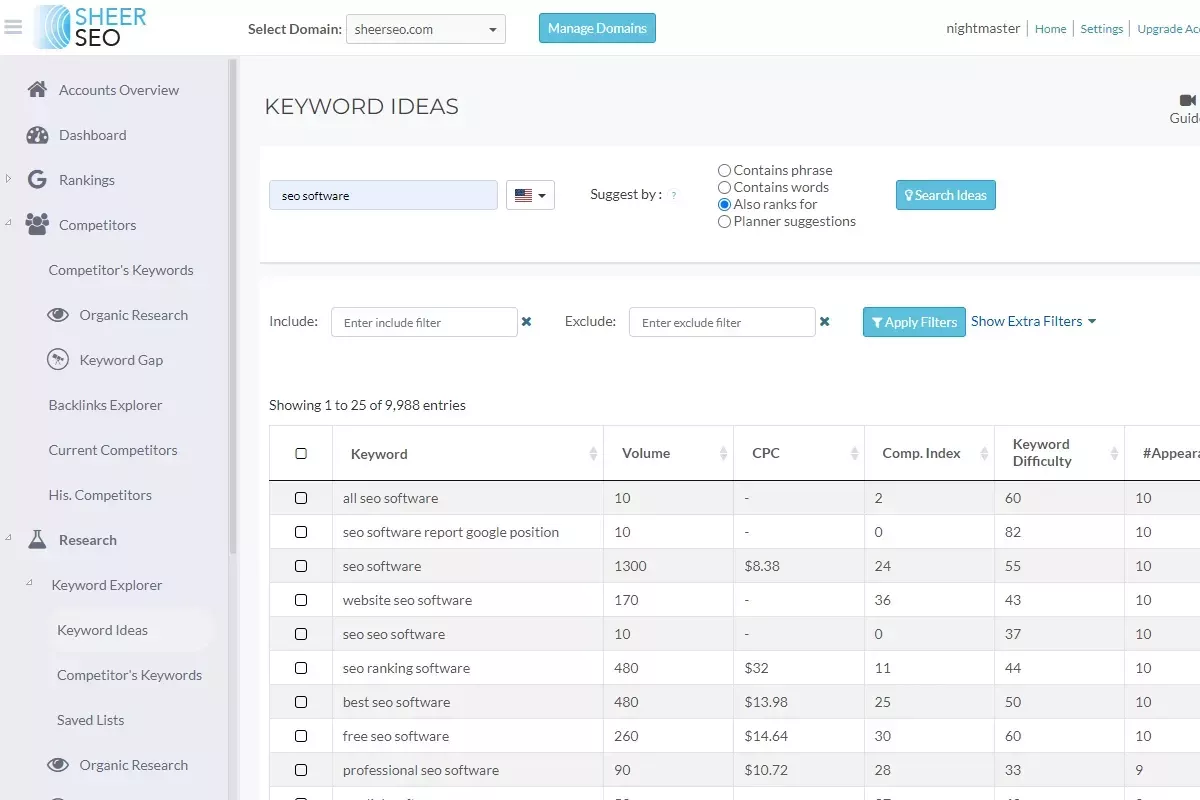
Task: Go to Saved Lists in sidebar
Action: point(91,720)
